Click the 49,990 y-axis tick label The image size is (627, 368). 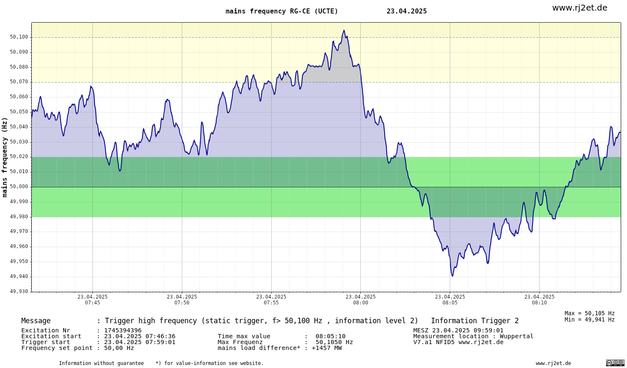(20, 202)
